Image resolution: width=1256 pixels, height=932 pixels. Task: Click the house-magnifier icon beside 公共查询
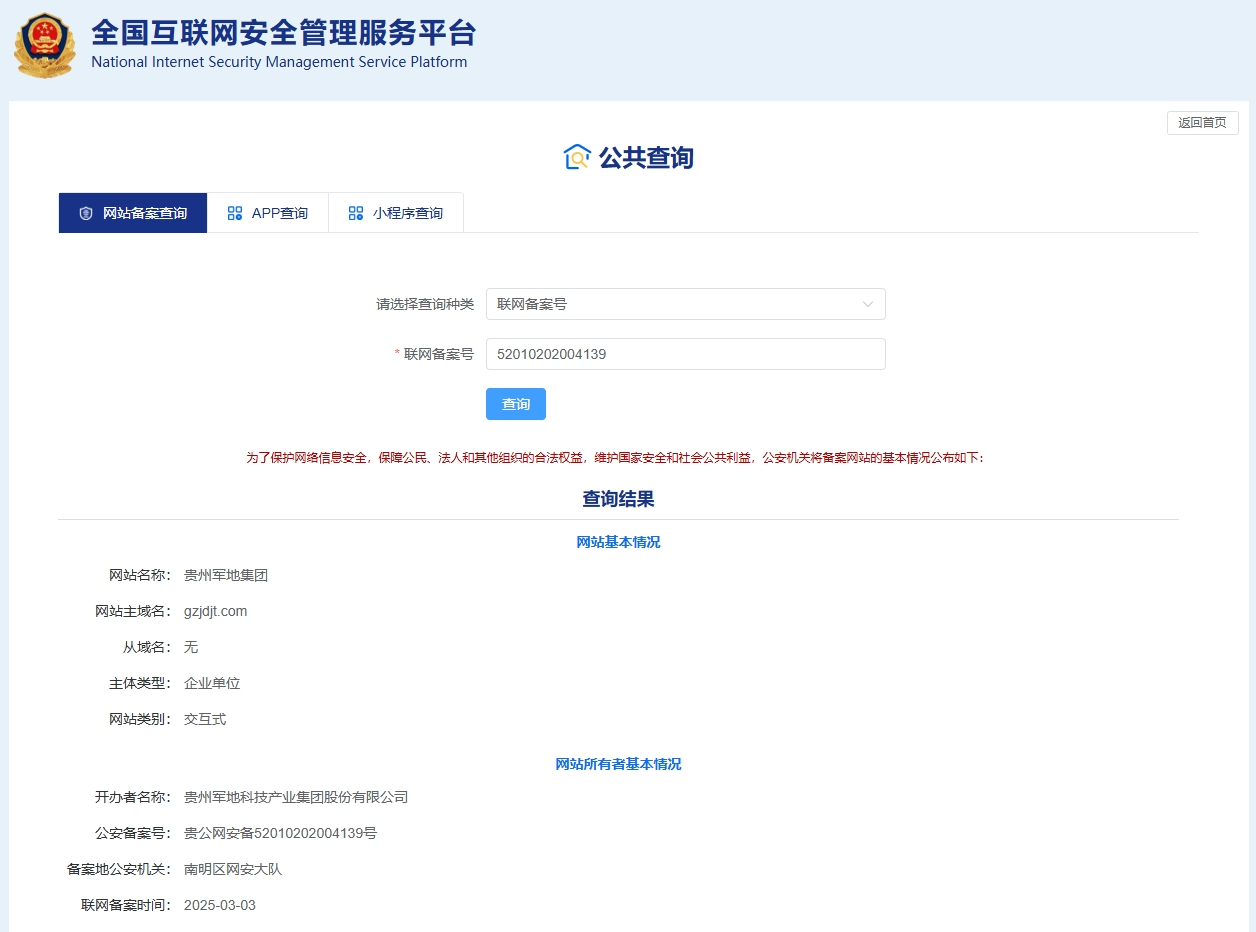pyautogui.click(x=577, y=157)
